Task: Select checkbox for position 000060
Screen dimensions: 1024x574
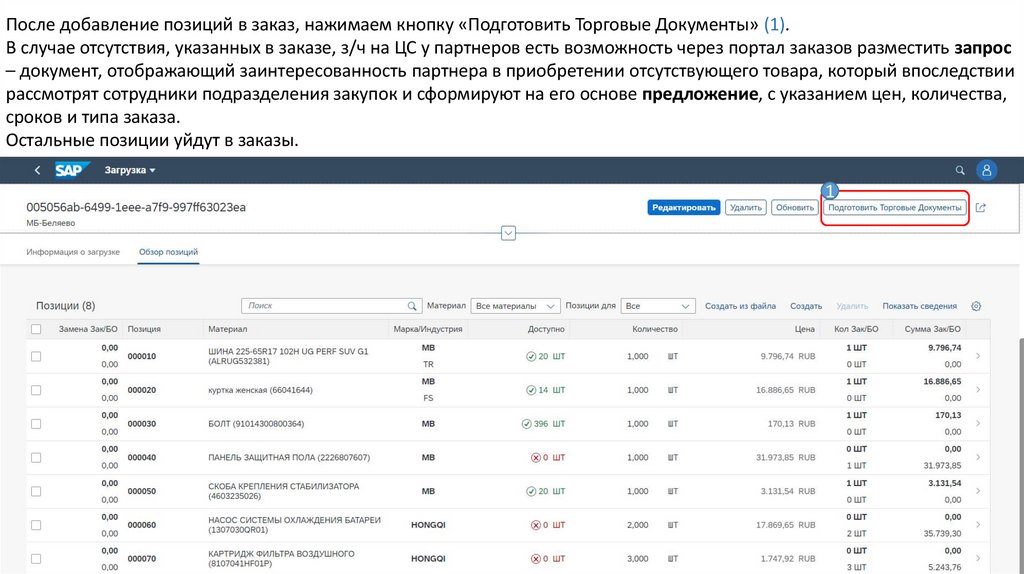Action: 36,525
